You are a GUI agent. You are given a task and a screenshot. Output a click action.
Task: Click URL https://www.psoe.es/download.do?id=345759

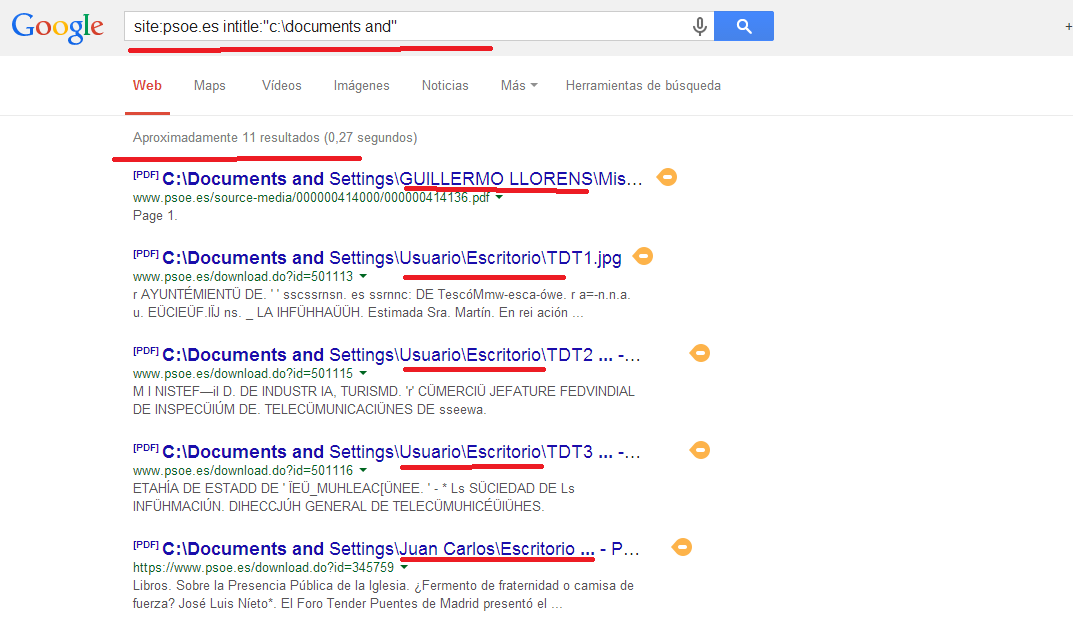tap(263, 567)
